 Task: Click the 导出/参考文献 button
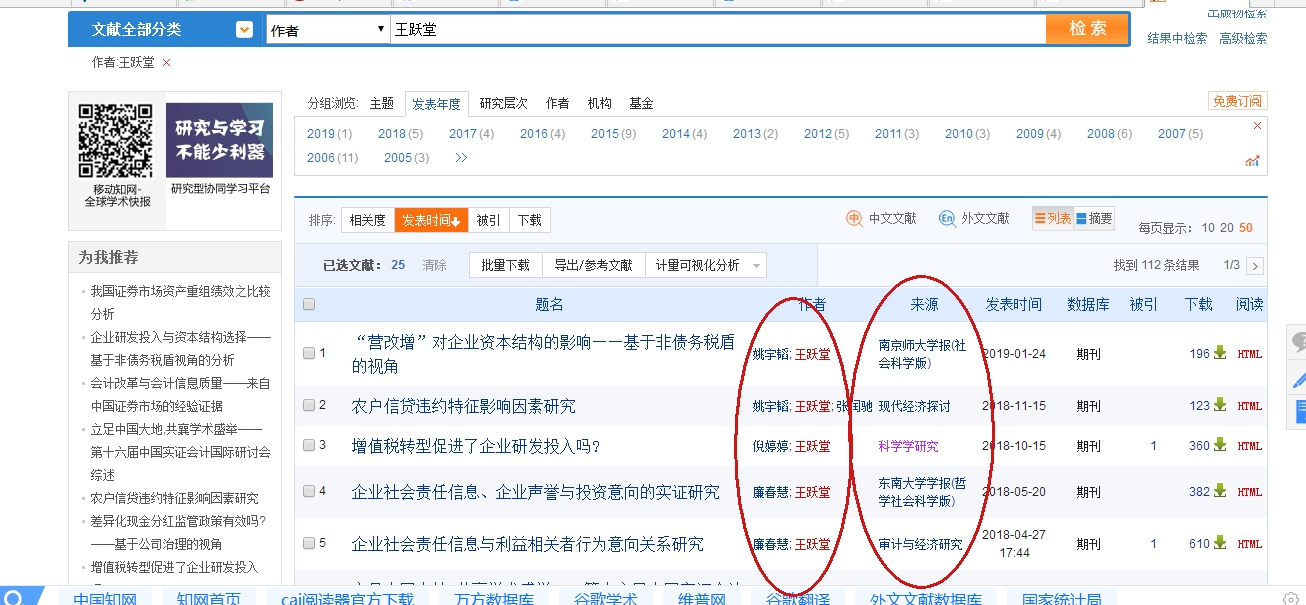point(593,265)
